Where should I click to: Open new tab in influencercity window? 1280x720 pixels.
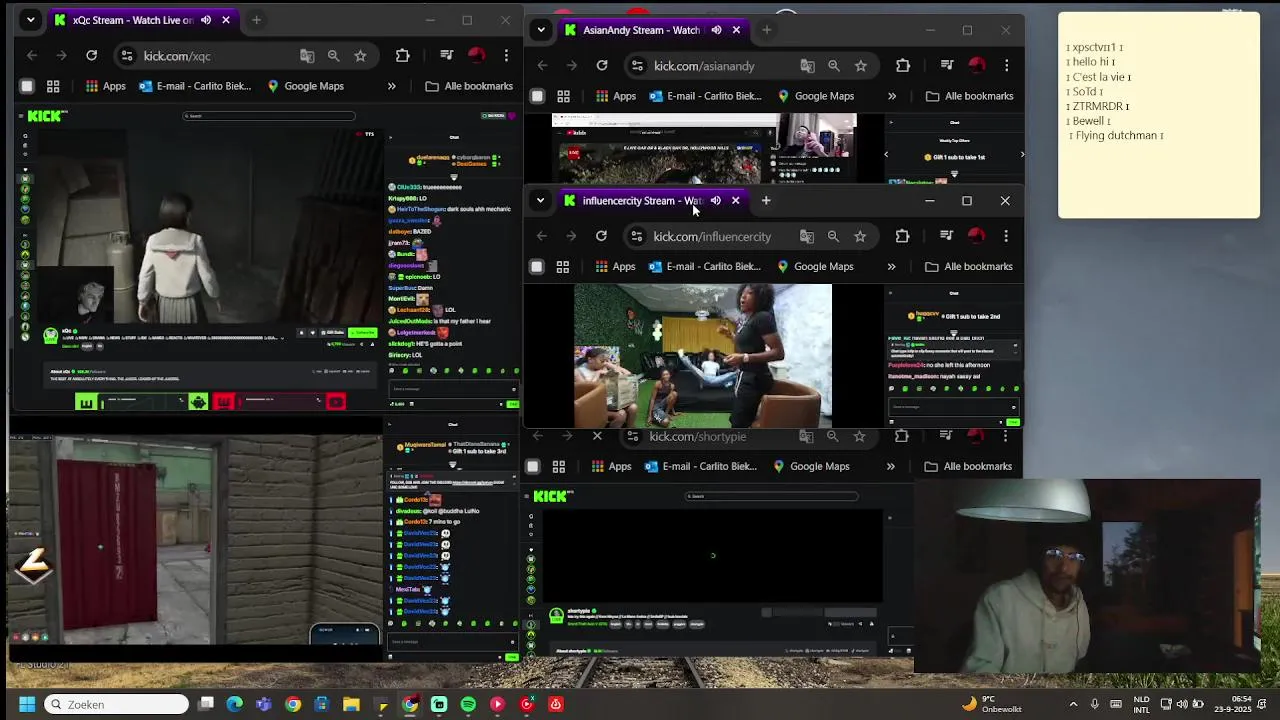[766, 201]
